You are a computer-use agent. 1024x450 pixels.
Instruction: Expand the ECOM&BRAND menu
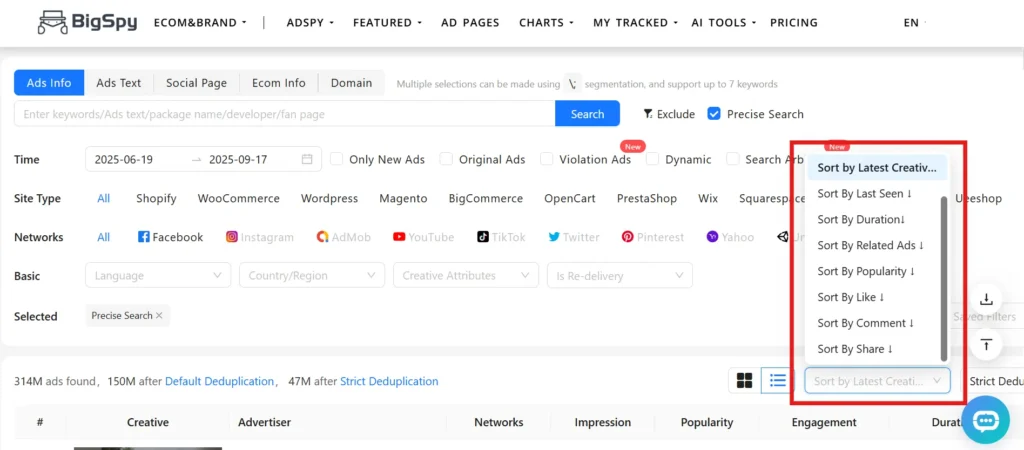click(200, 22)
